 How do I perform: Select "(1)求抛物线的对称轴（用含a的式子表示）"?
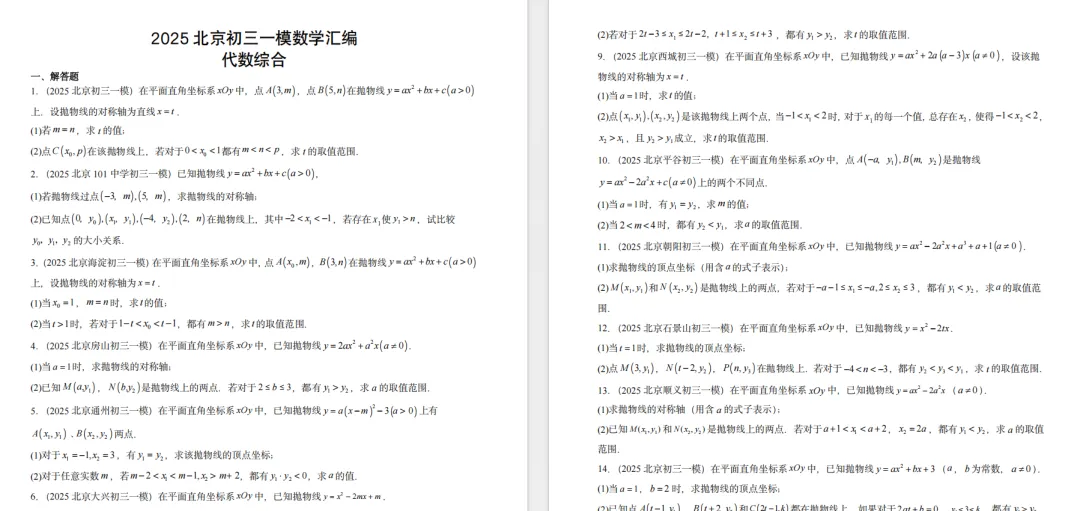[x=689, y=409]
